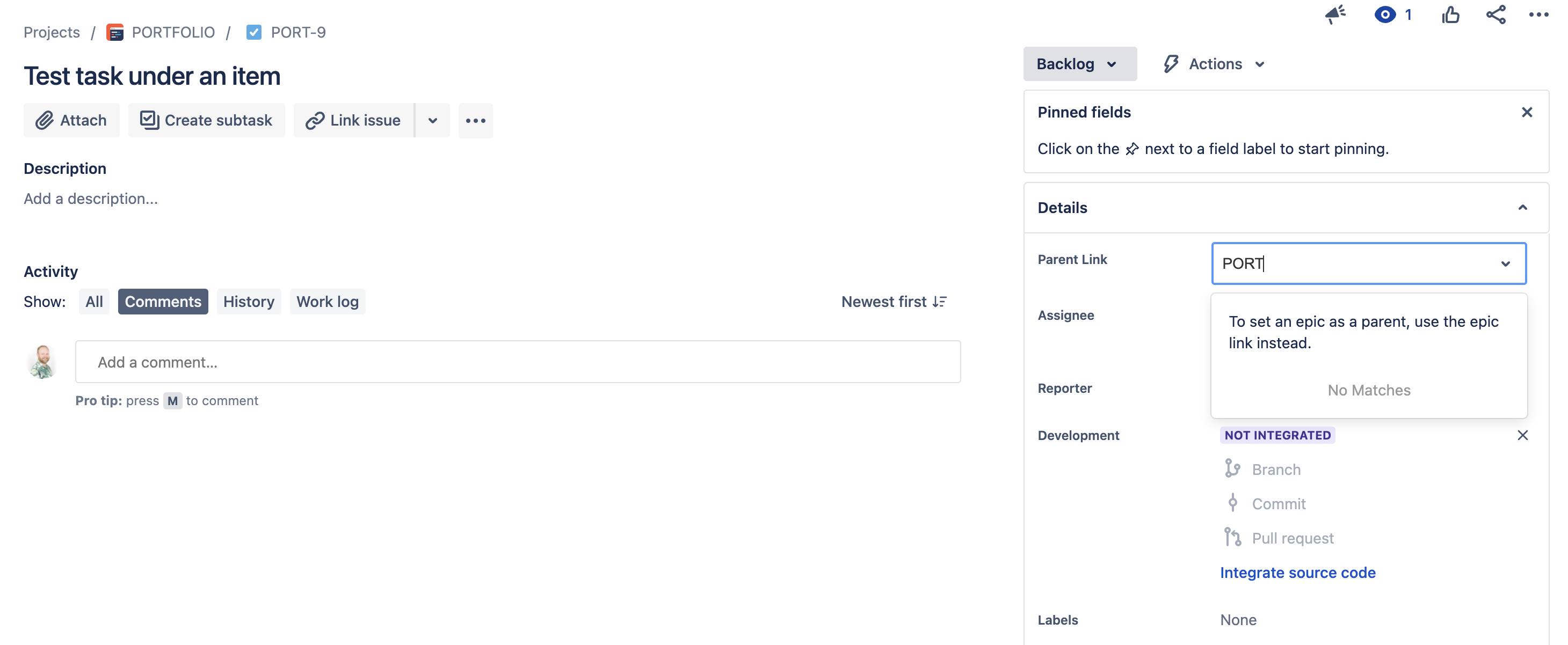The image size is (1568, 645).
Task: Click the Create subtask button
Action: pyautogui.click(x=206, y=120)
